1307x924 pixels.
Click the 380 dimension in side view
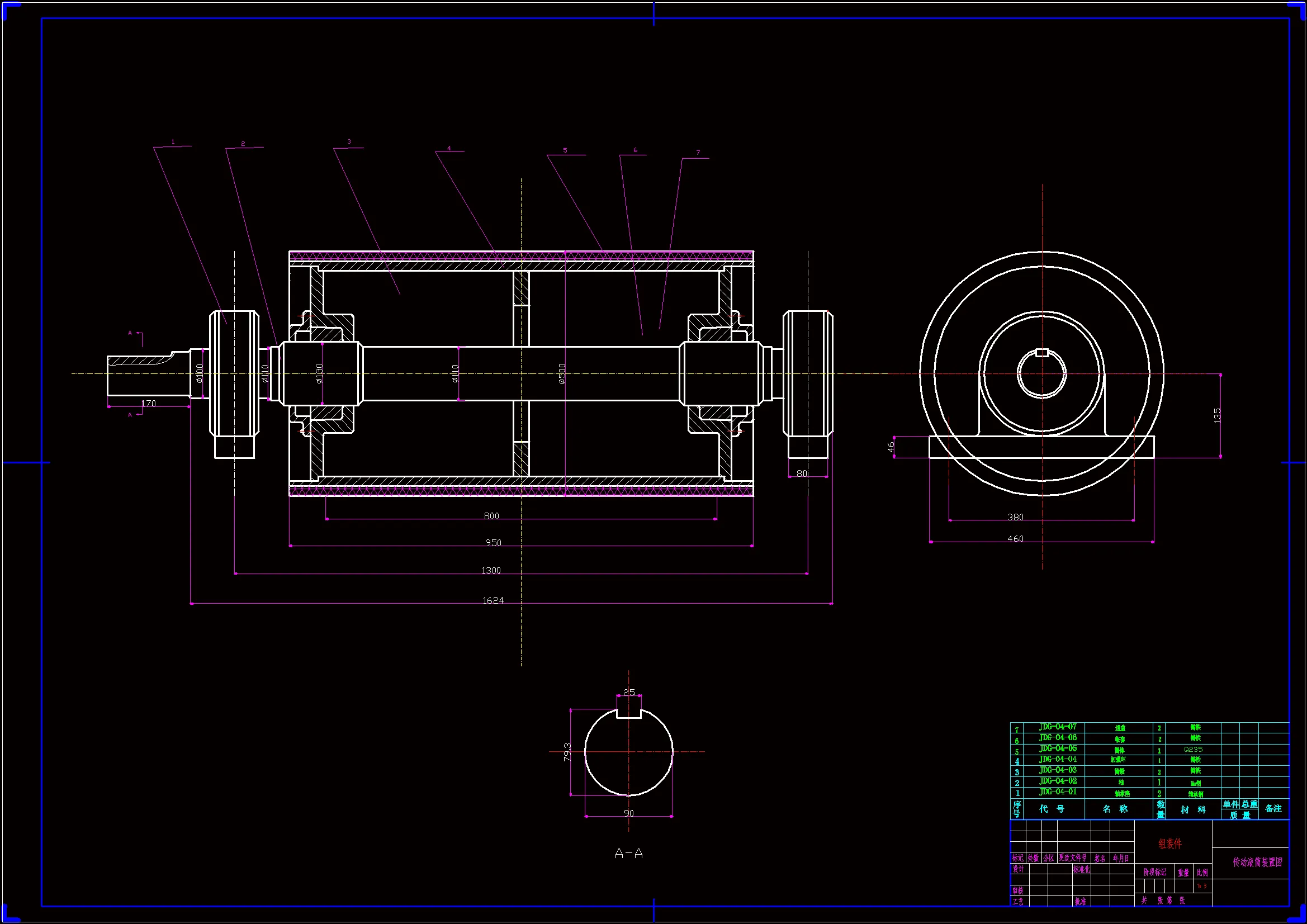(x=1015, y=517)
